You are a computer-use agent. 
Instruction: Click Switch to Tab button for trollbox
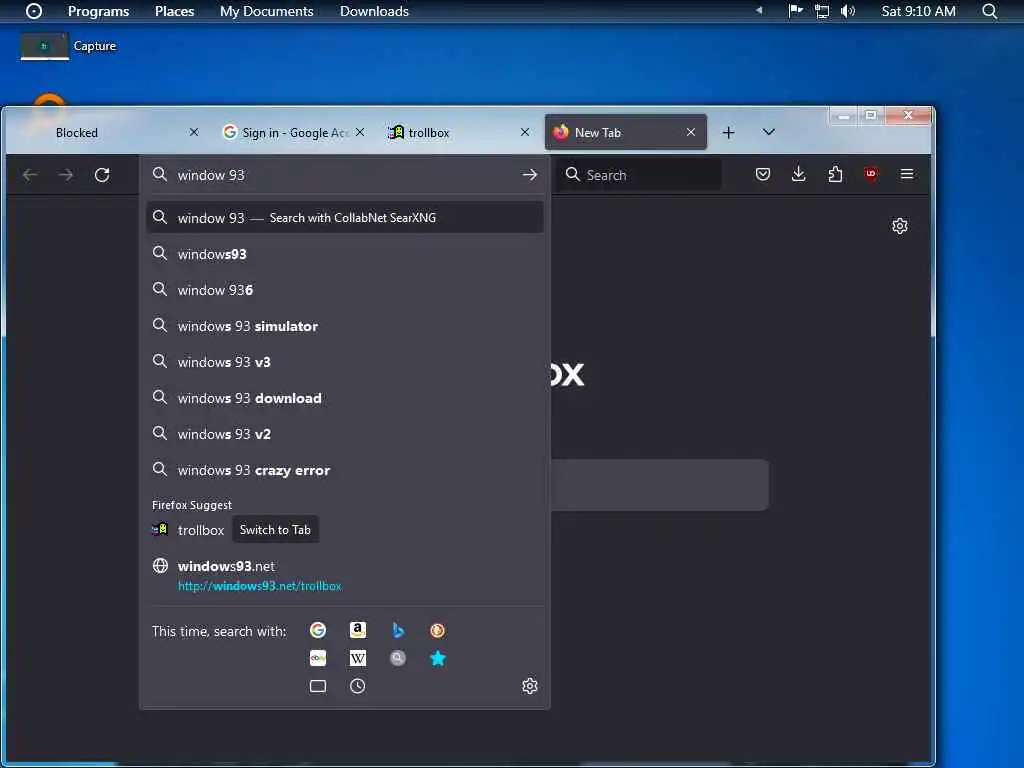(x=275, y=530)
